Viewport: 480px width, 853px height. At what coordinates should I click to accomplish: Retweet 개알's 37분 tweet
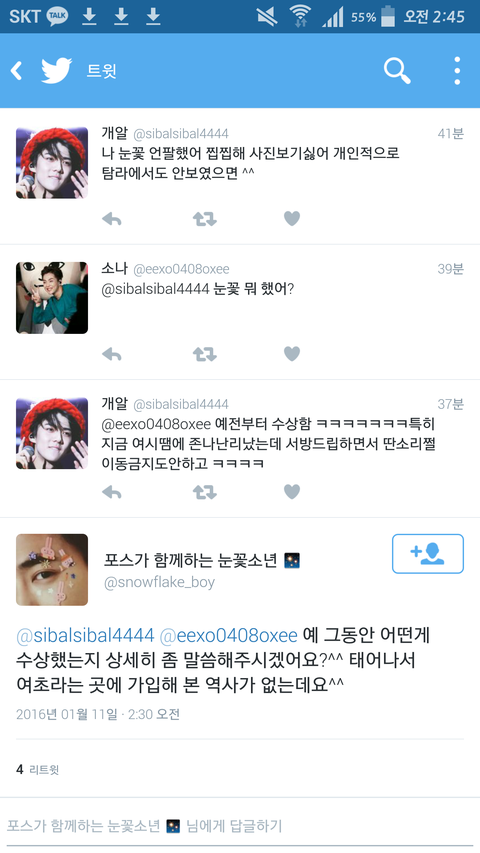tap(205, 492)
